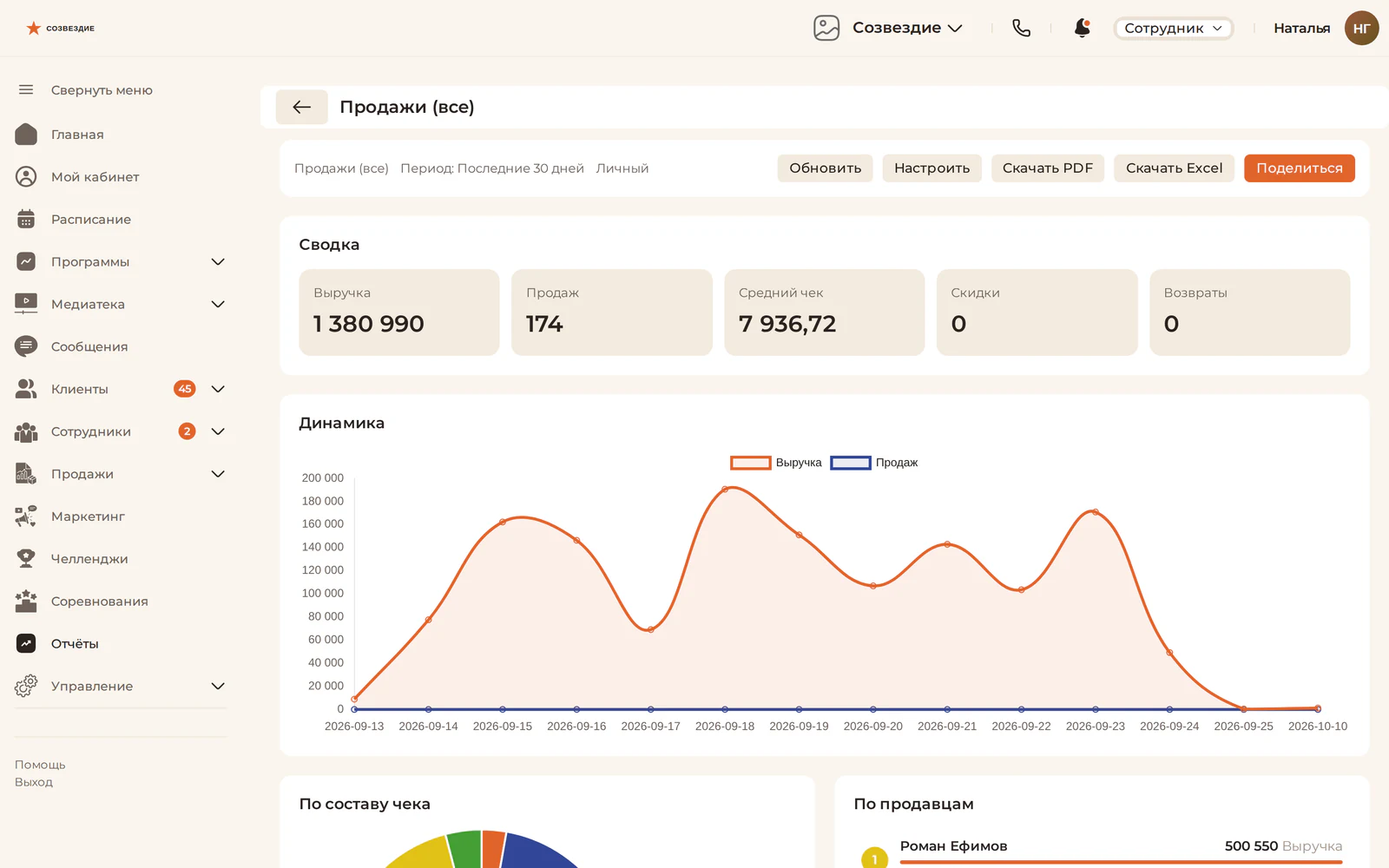Click the НГ user avatar
Screen dimensions: 1389x868
pyautogui.click(x=1361, y=28)
